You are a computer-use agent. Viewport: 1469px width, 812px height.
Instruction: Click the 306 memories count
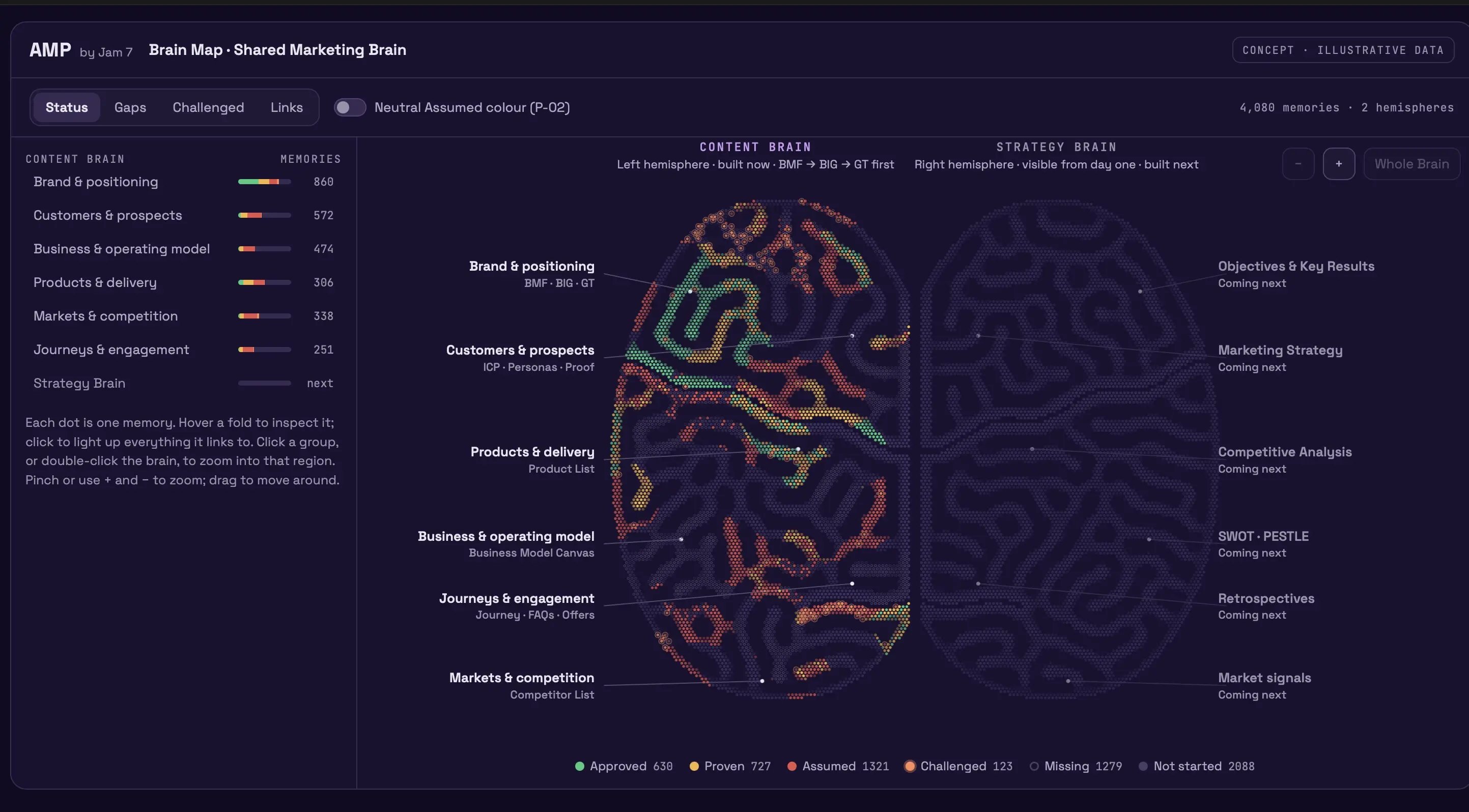click(323, 283)
